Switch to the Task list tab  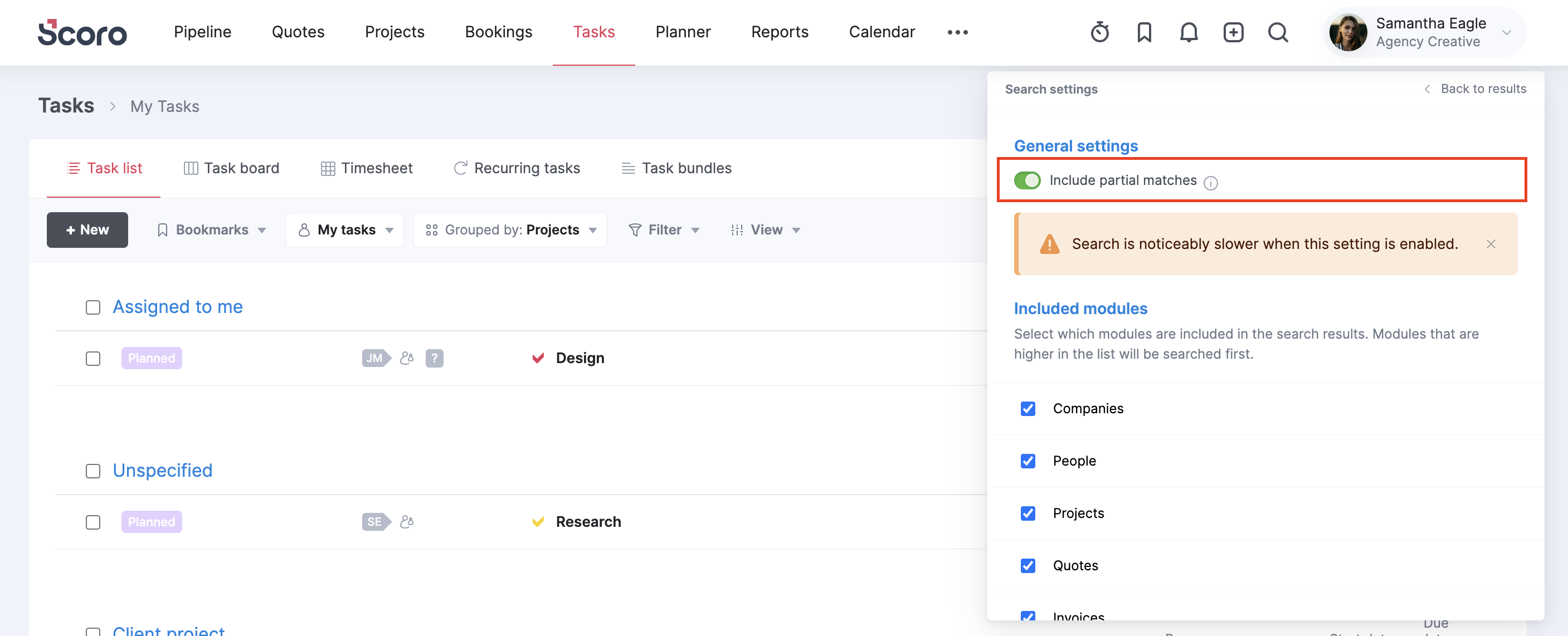pyautogui.click(x=104, y=169)
